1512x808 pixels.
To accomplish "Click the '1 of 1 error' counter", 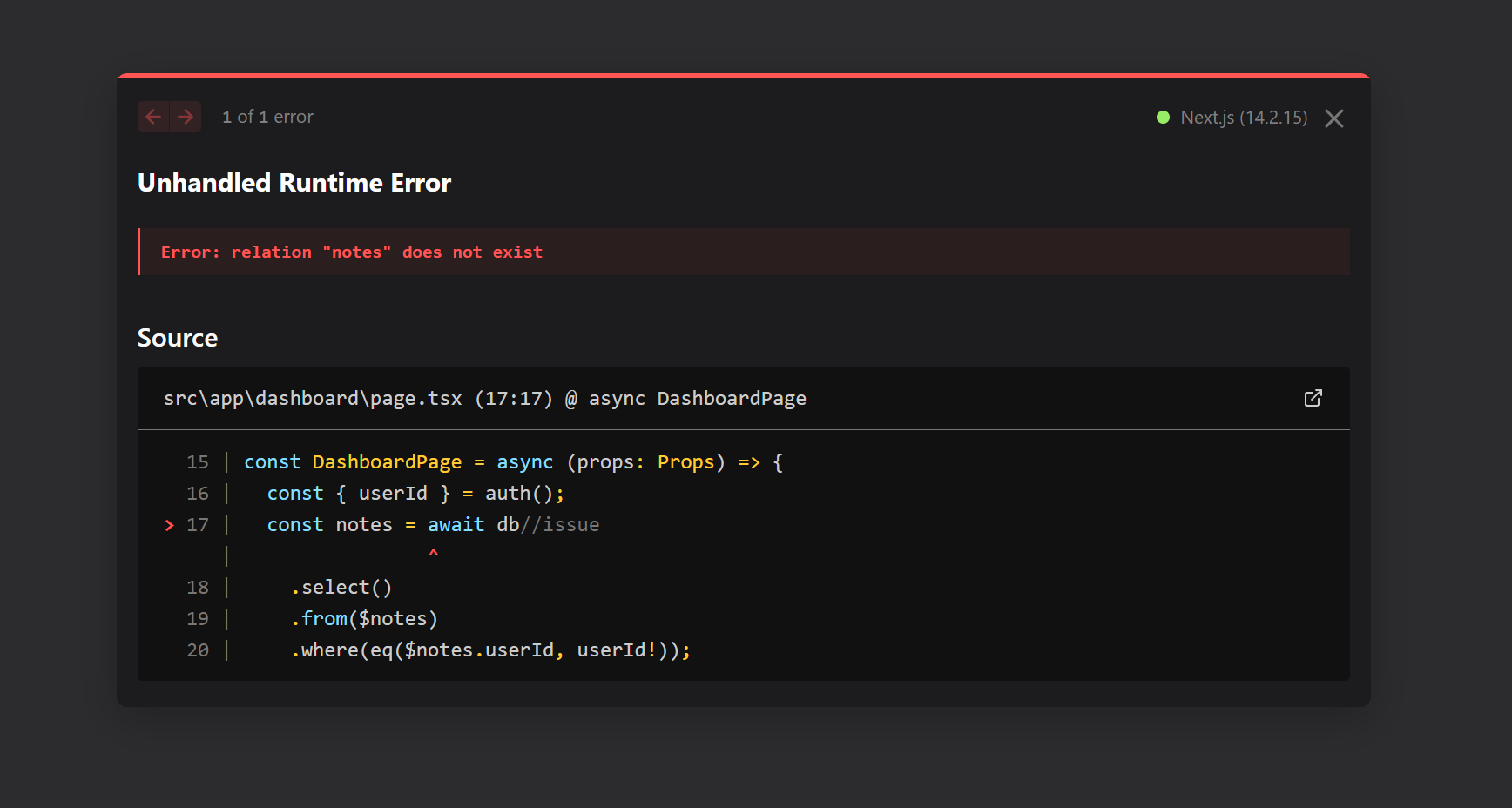I will [x=267, y=116].
